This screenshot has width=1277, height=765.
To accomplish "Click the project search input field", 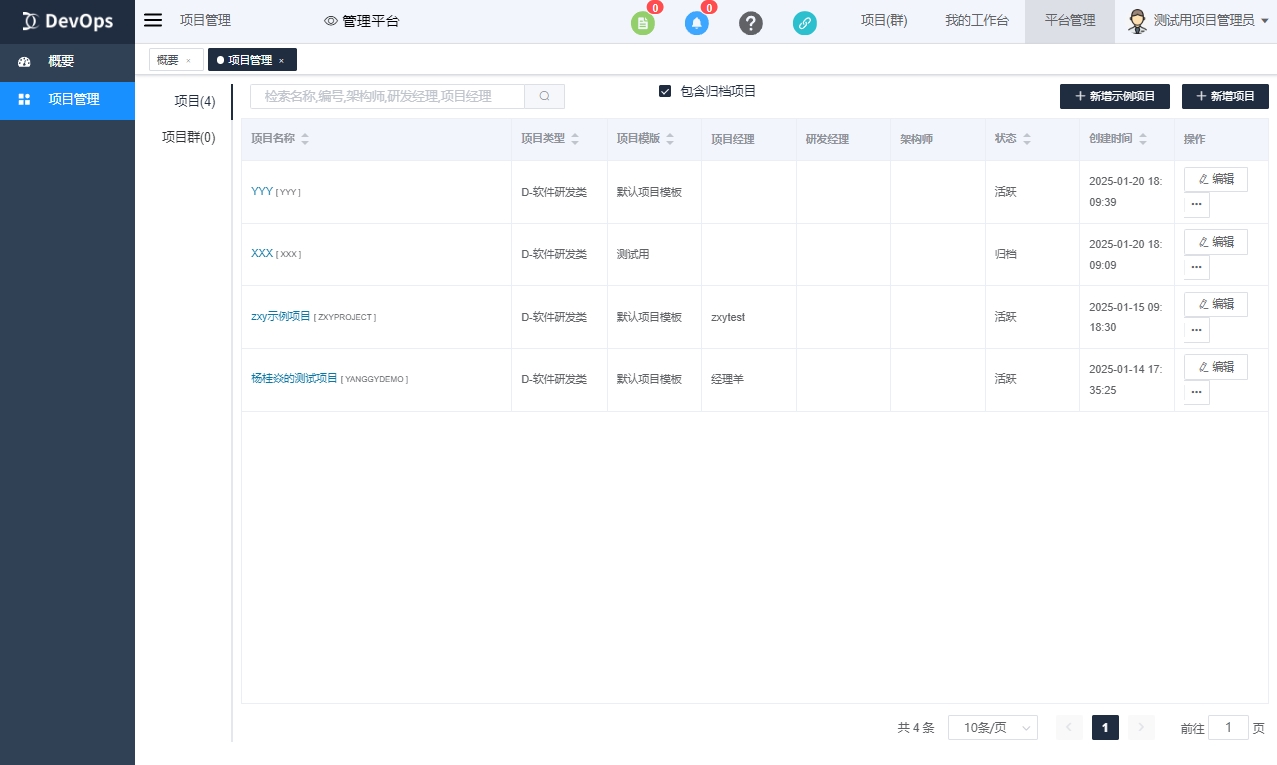I will [x=388, y=96].
